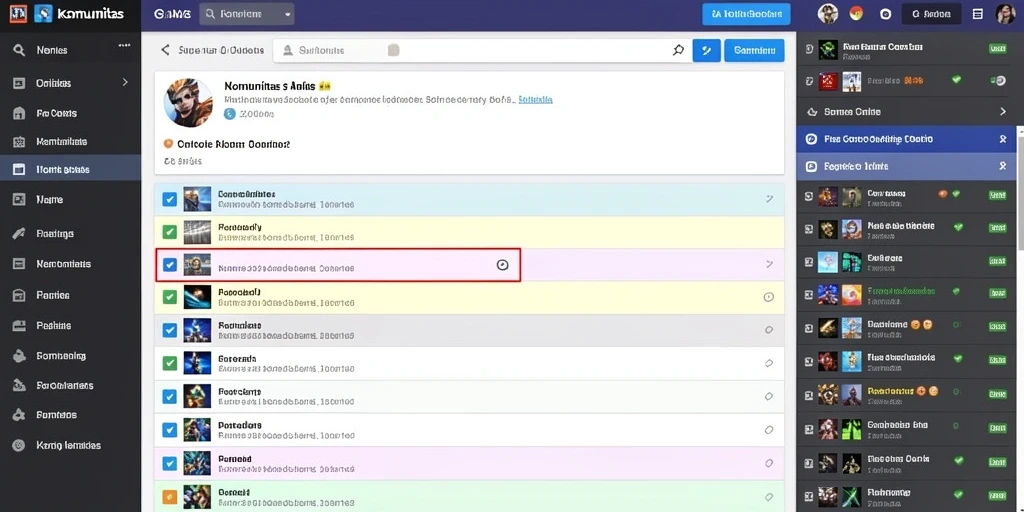
Task: Expand the chevron row above the blue right-panel headers
Action: tap(906, 112)
